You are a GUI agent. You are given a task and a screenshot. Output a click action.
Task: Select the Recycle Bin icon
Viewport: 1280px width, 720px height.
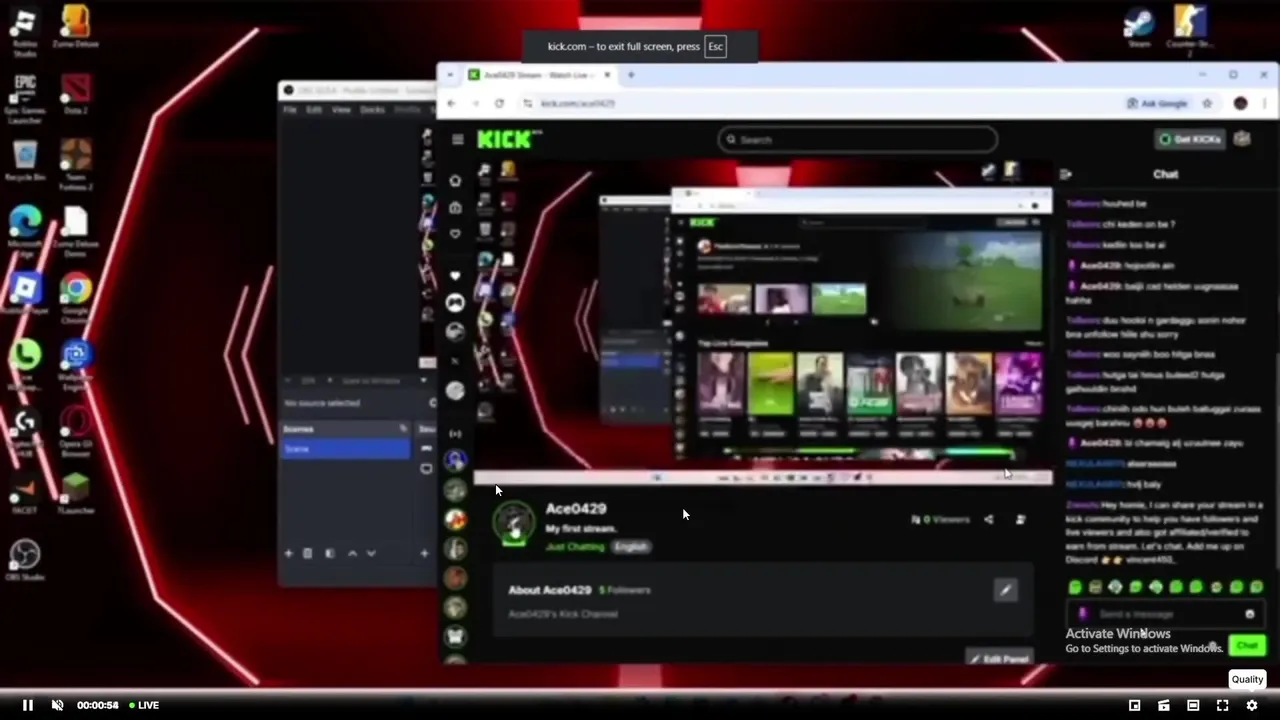25,162
